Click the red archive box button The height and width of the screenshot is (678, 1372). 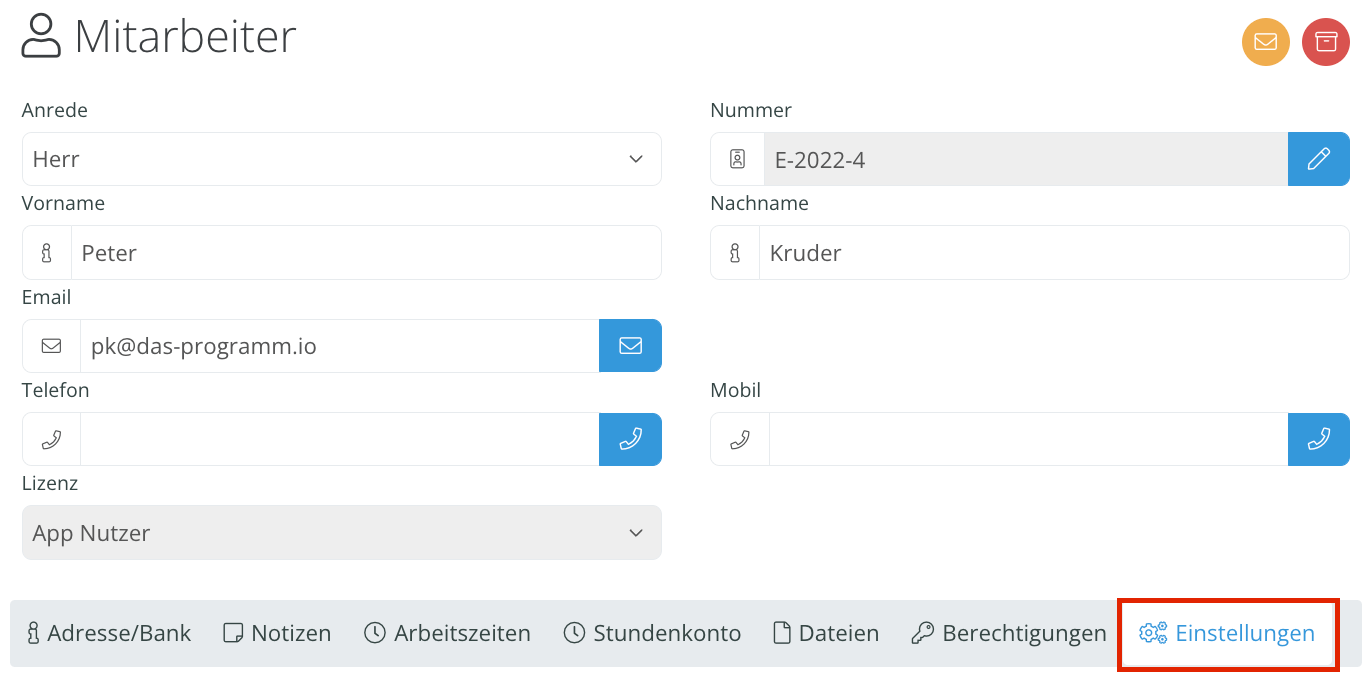[1326, 42]
